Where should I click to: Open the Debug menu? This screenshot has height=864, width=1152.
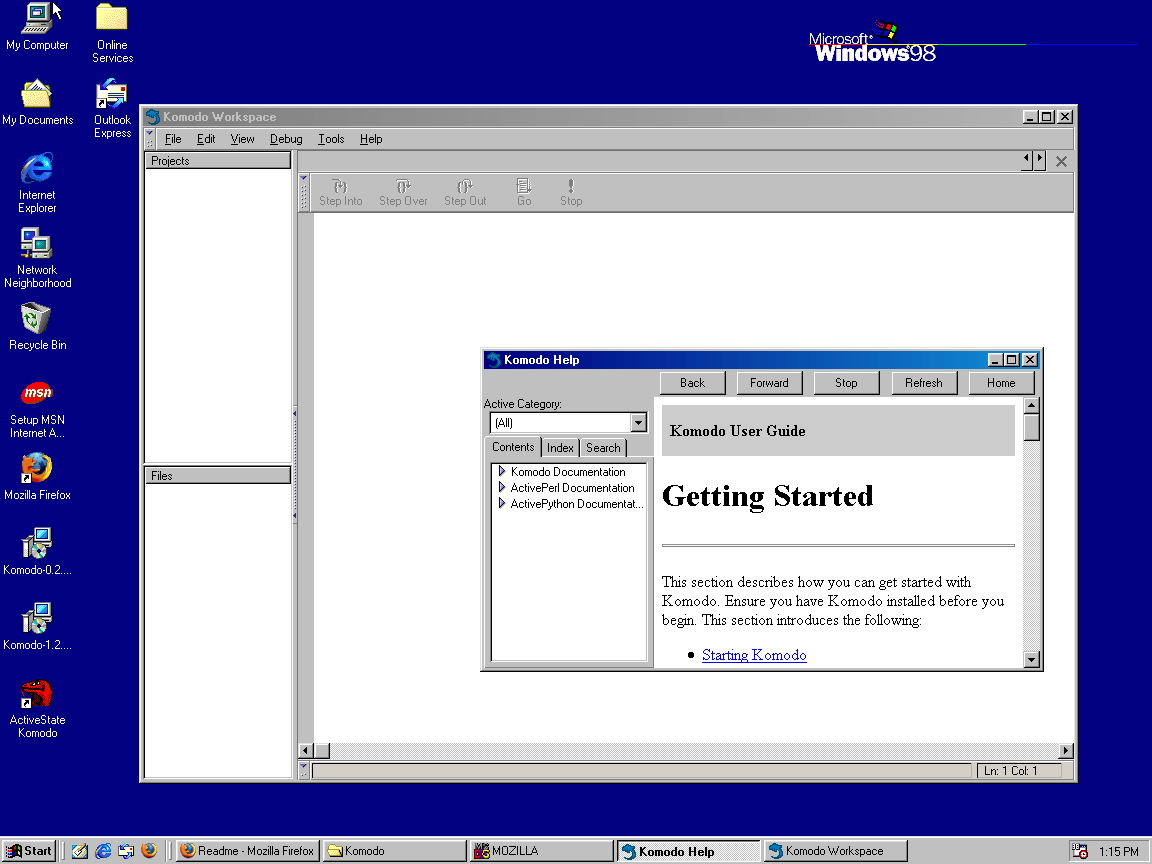pos(286,139)
